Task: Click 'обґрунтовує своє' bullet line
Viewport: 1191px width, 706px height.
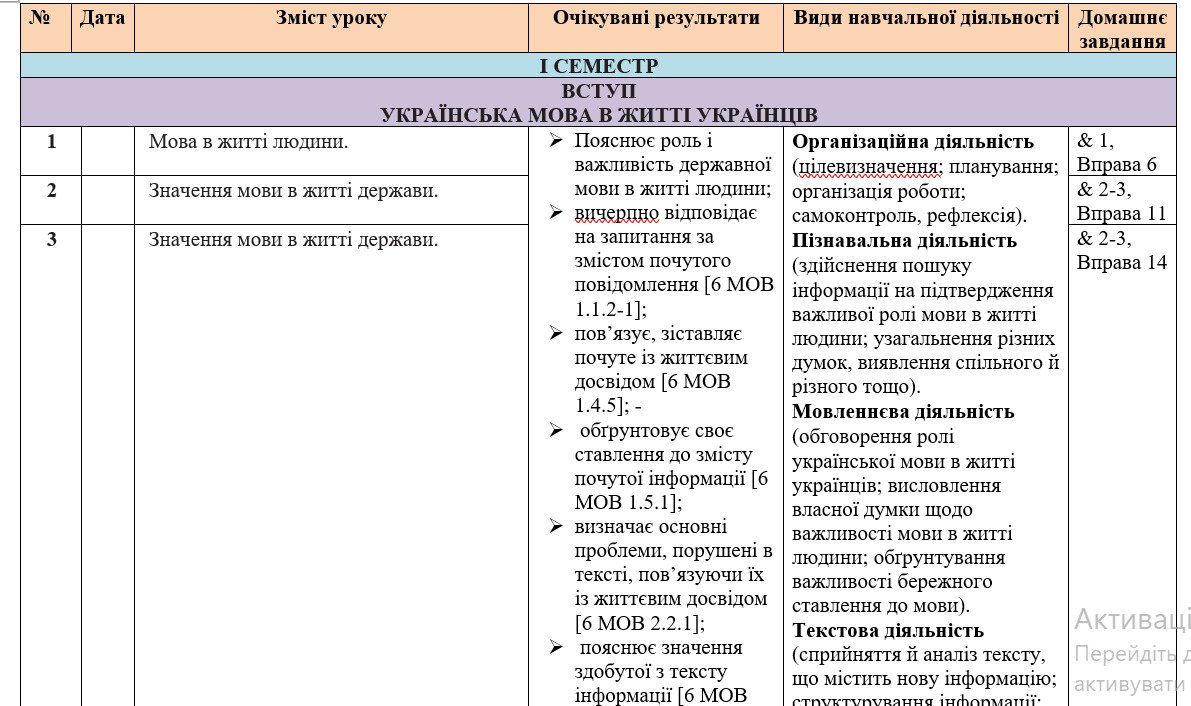Action: (656, 430)
